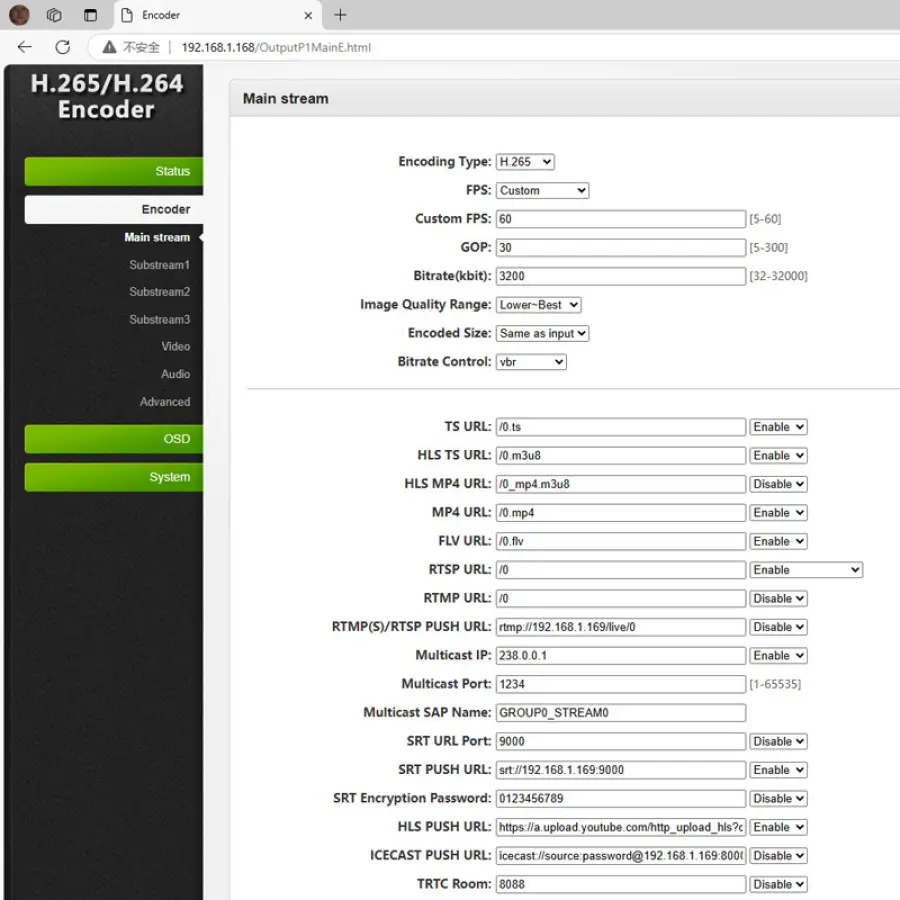Click the Bitrate(kbit) input field

(x=620, y=276)
